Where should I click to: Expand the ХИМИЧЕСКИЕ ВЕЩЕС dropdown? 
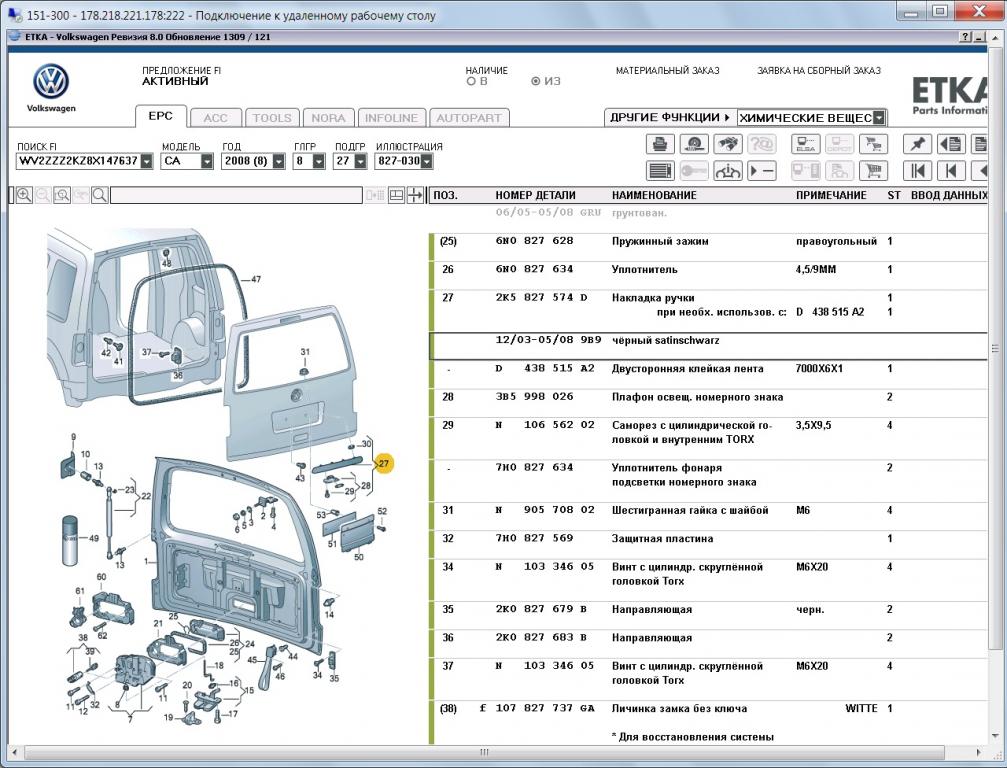click(879, 118)
